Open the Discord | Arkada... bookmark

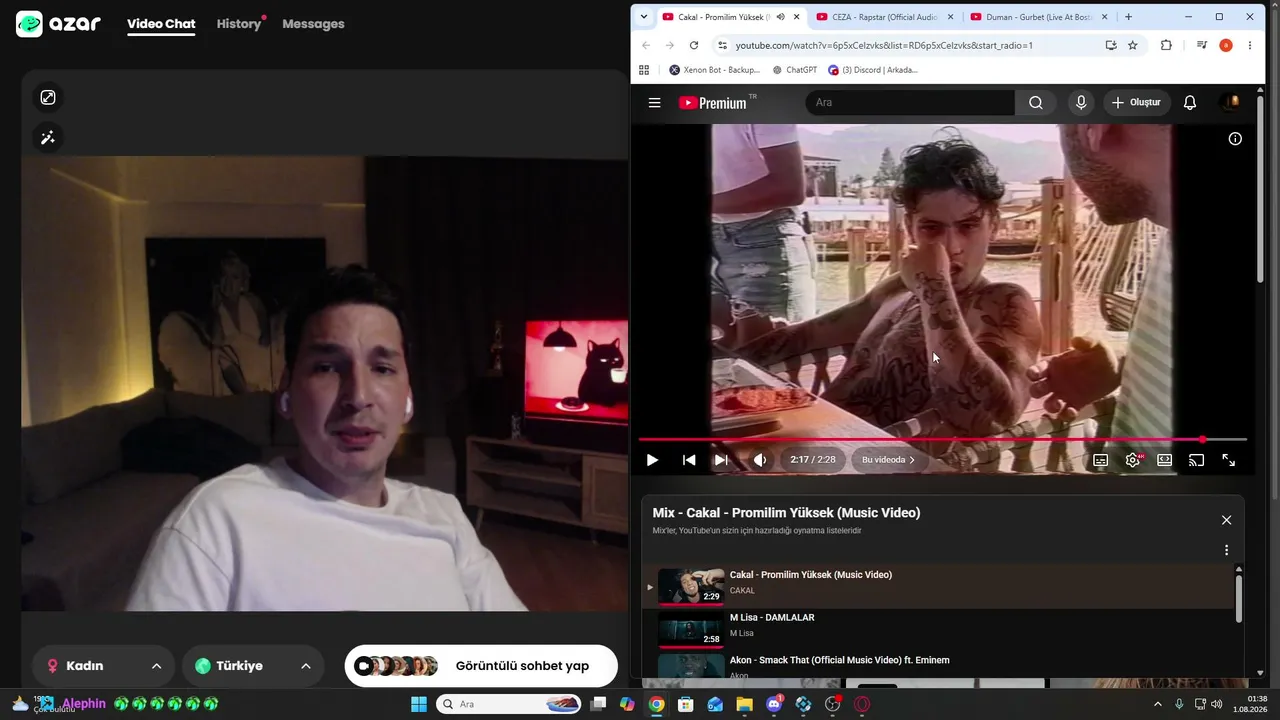873,70
